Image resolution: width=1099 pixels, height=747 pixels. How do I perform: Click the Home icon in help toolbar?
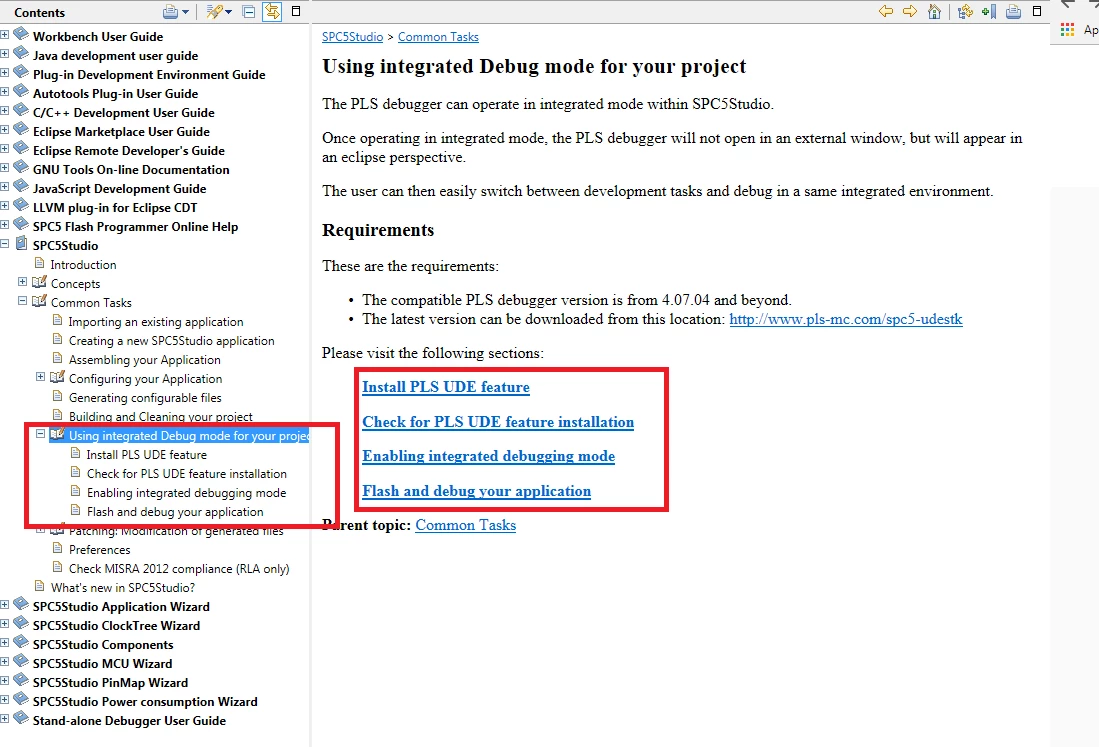(934, 11)
